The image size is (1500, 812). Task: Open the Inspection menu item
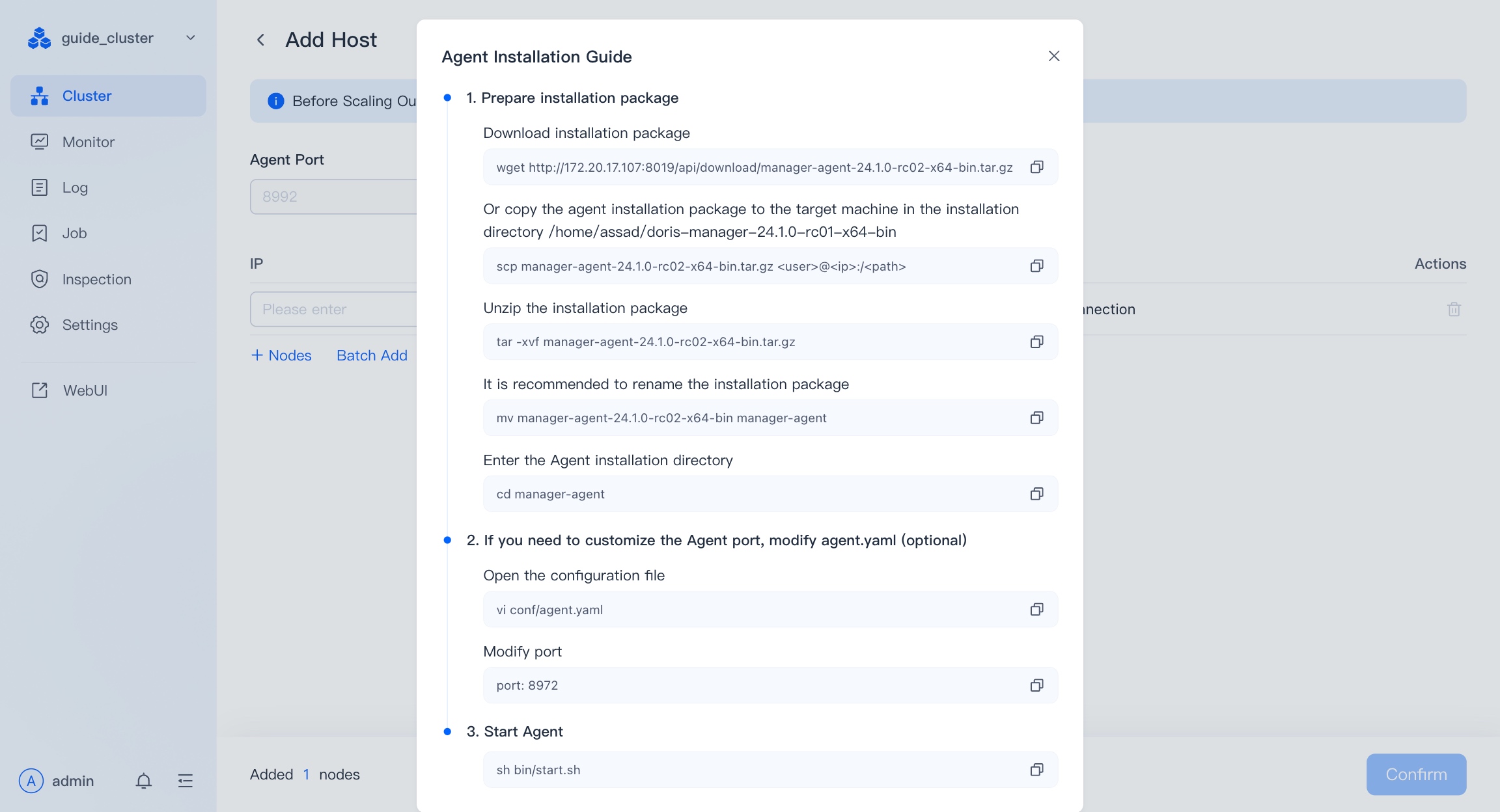pyautogui.click(x=108, y=279)
